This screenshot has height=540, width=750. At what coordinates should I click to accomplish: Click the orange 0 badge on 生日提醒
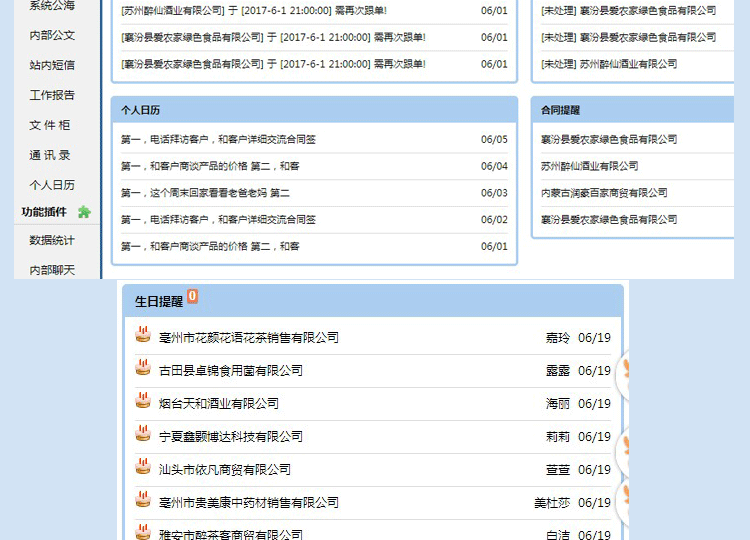[193, 296]
